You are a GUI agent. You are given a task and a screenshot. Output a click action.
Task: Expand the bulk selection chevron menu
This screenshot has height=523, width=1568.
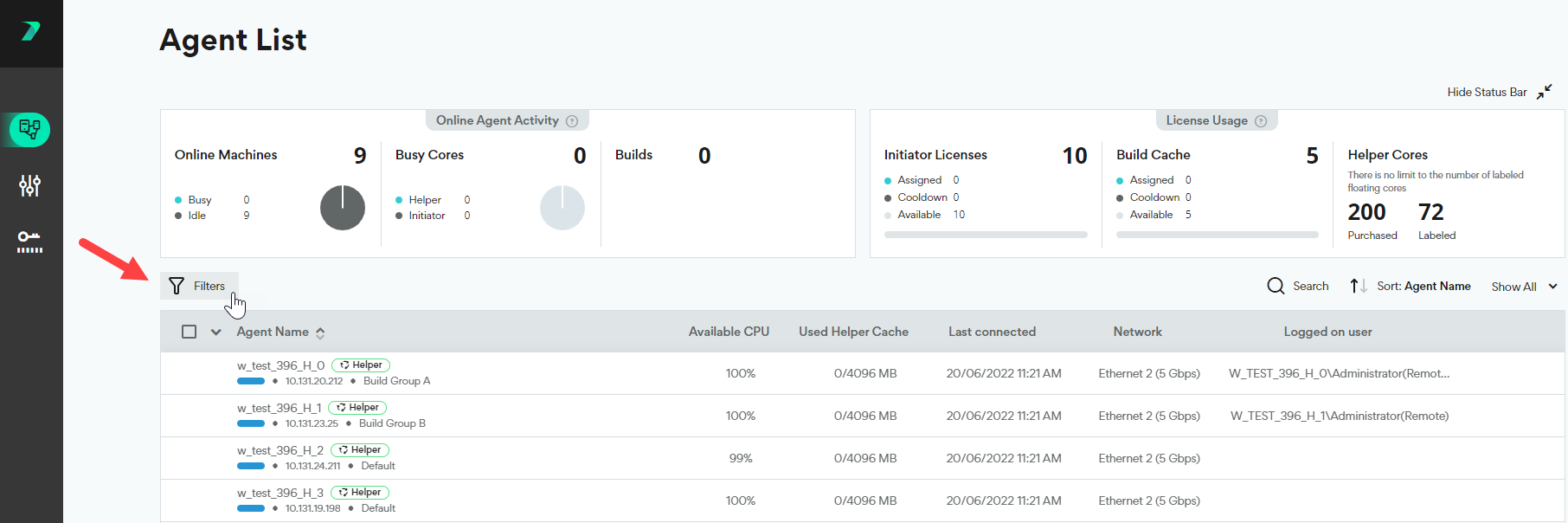pos(215,332)
